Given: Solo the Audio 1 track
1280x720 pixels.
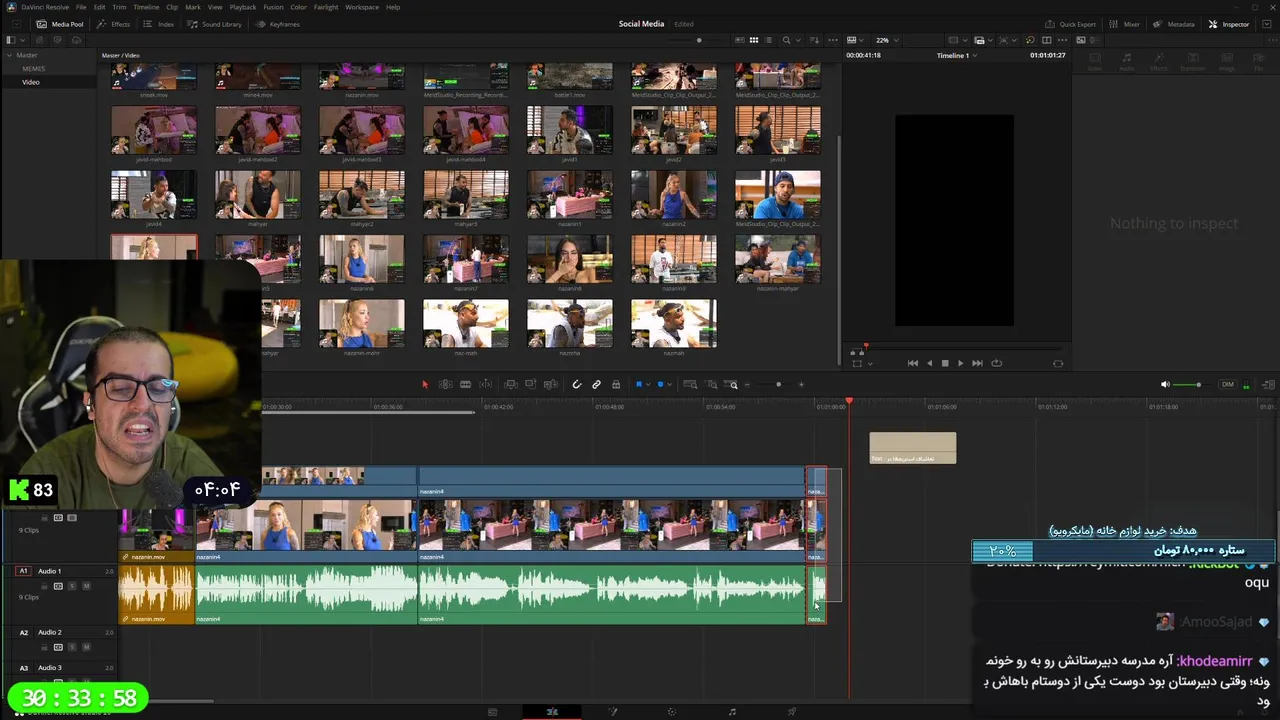Looking at the screenshot, I should point(72,586).
